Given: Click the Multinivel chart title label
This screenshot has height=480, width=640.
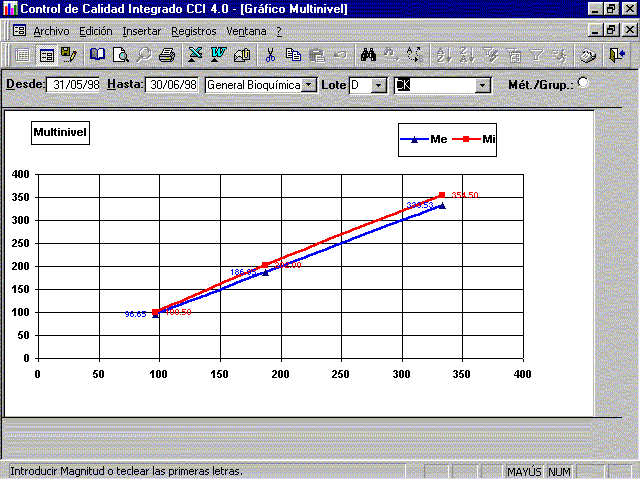Looking at the screenshot, I should [x=60, y=132].
